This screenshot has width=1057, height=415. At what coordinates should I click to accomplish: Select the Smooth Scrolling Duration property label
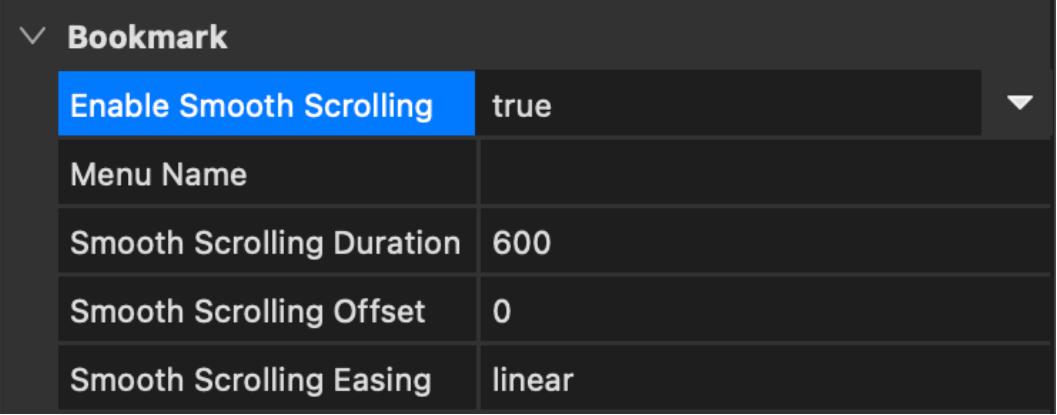pos(265,243)
